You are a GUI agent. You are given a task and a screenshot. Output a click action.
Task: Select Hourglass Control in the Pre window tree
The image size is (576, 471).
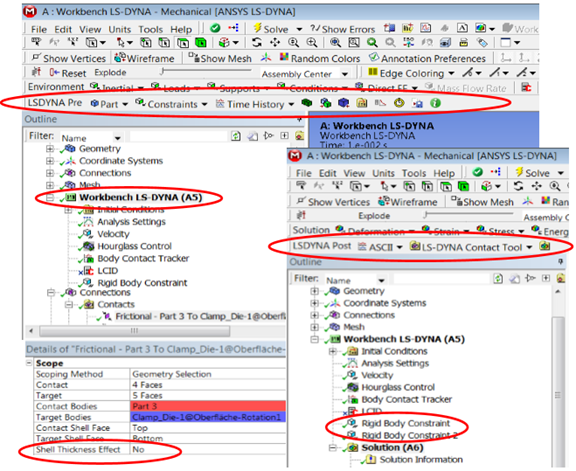click(134, 246)
